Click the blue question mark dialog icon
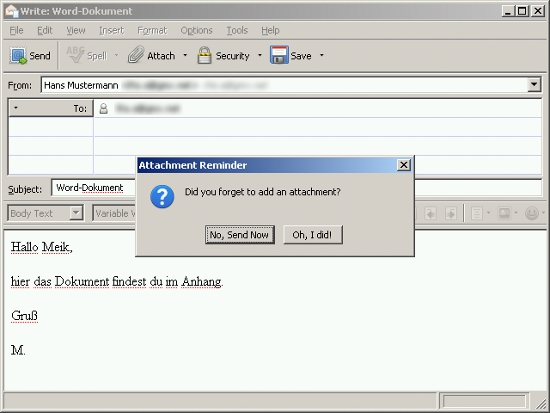Image resolution: width=550 pixels, height=413 pixels. [x=162, y=197]
